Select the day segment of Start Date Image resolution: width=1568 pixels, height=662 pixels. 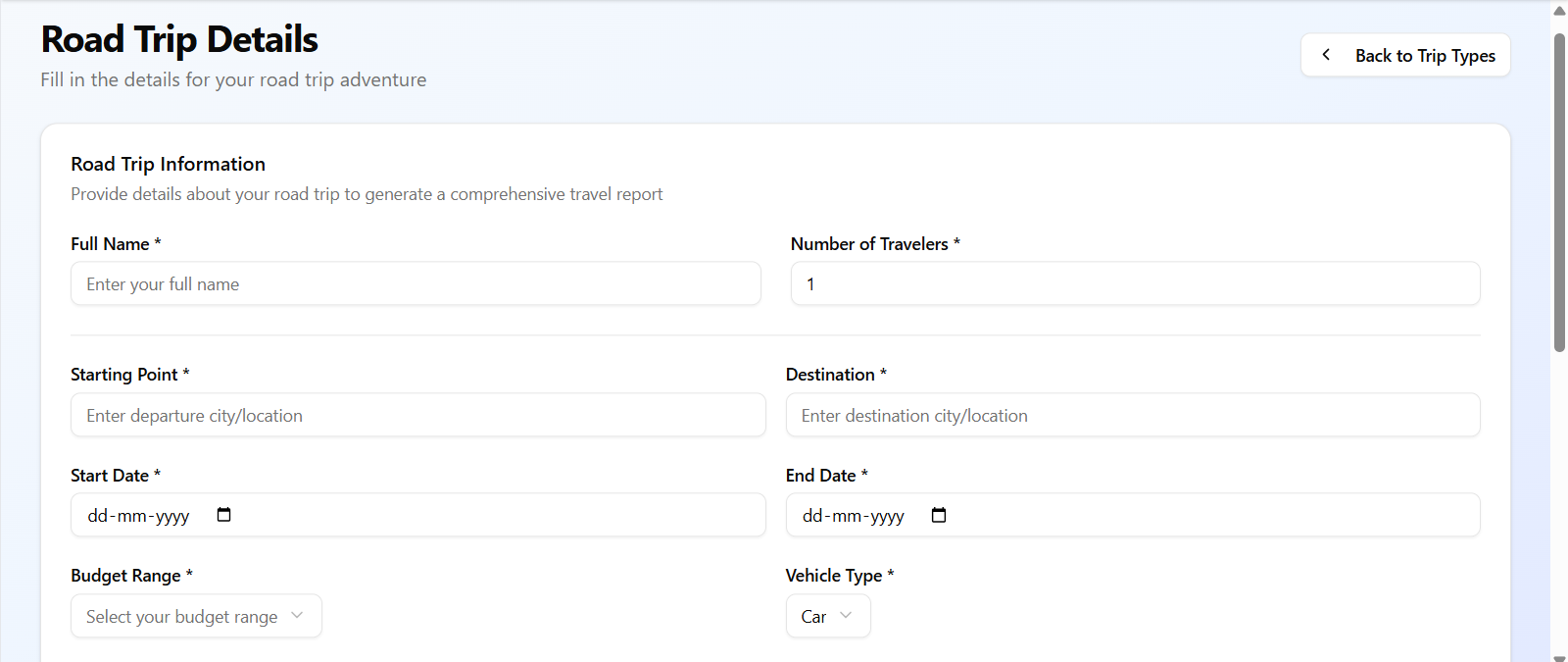pyautogui.click(x=97, y=516)
